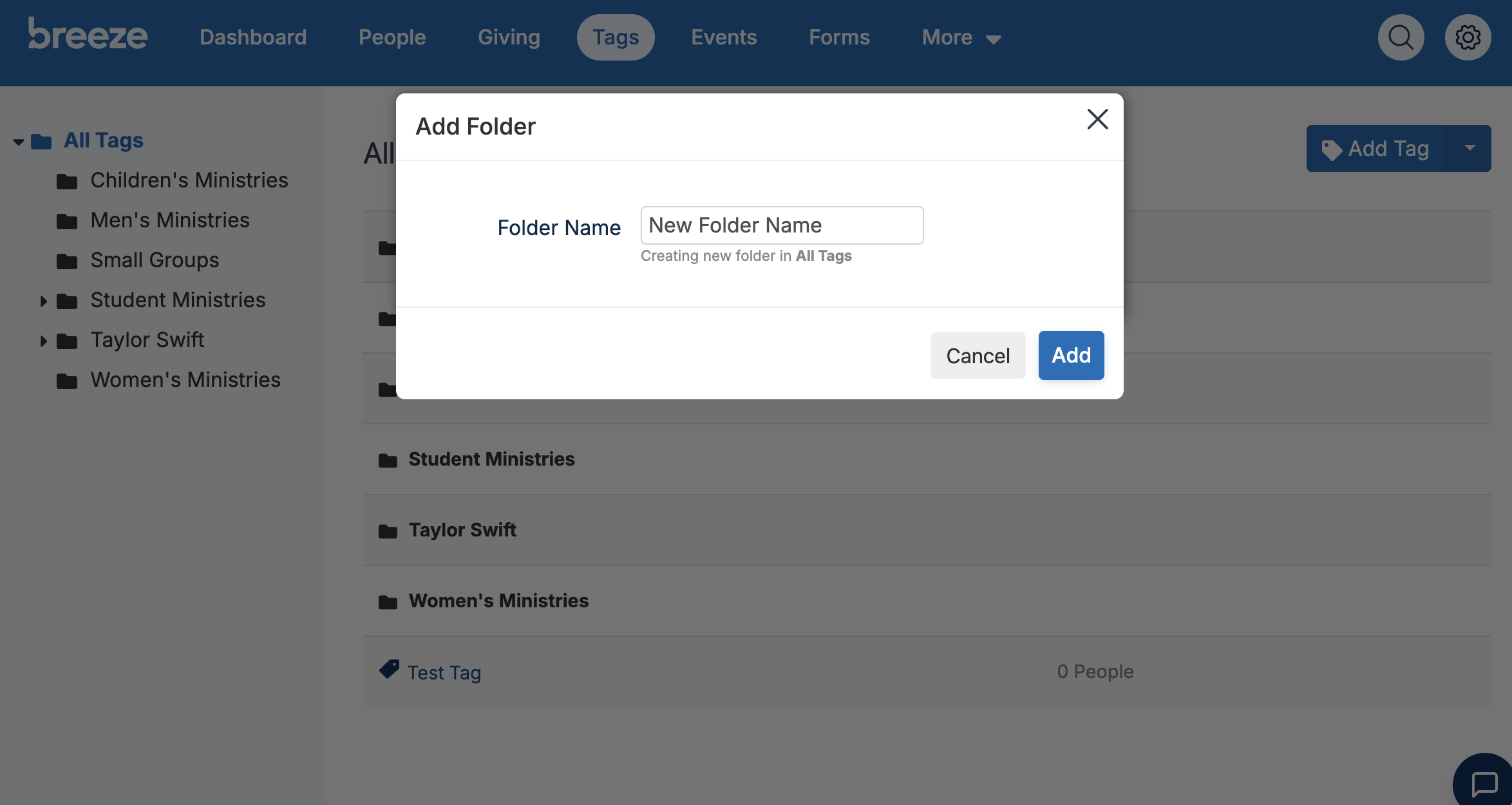Open the More menu
1512x805 pixels.
(x=961, y=37)
